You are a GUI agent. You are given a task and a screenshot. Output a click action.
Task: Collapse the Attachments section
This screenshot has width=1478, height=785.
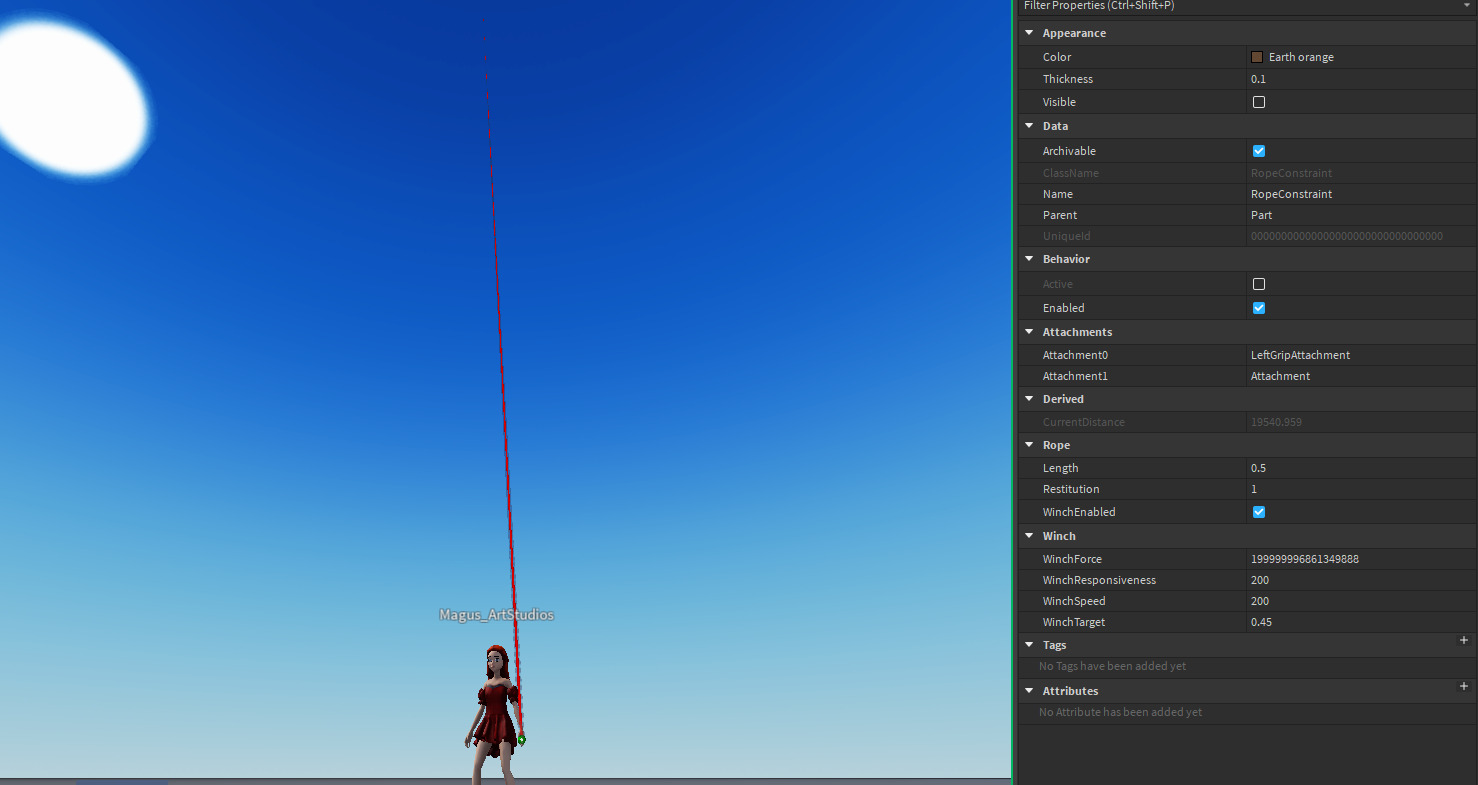pyautogui.click(x=1029, y=331)
